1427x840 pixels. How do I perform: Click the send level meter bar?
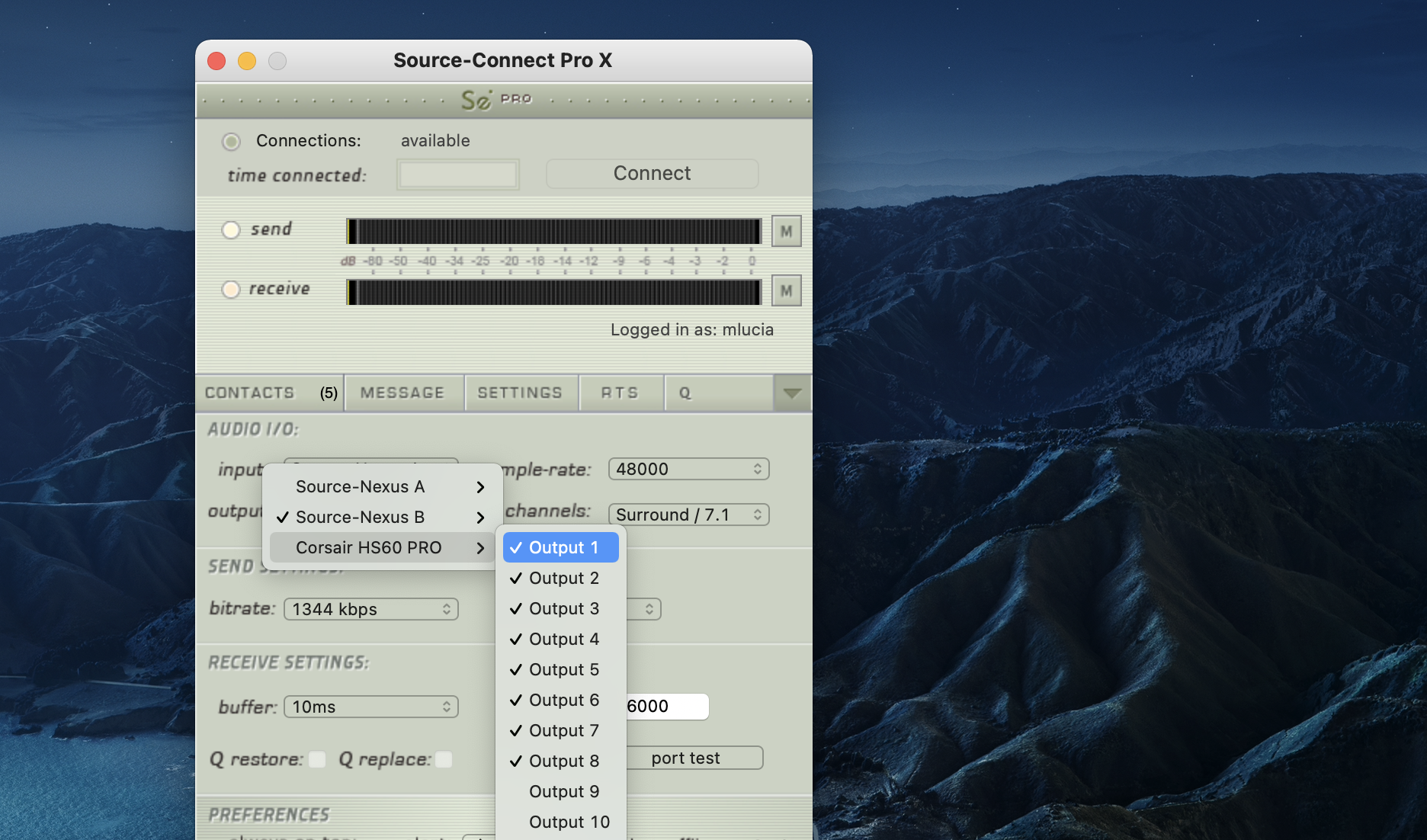(554, 231)
